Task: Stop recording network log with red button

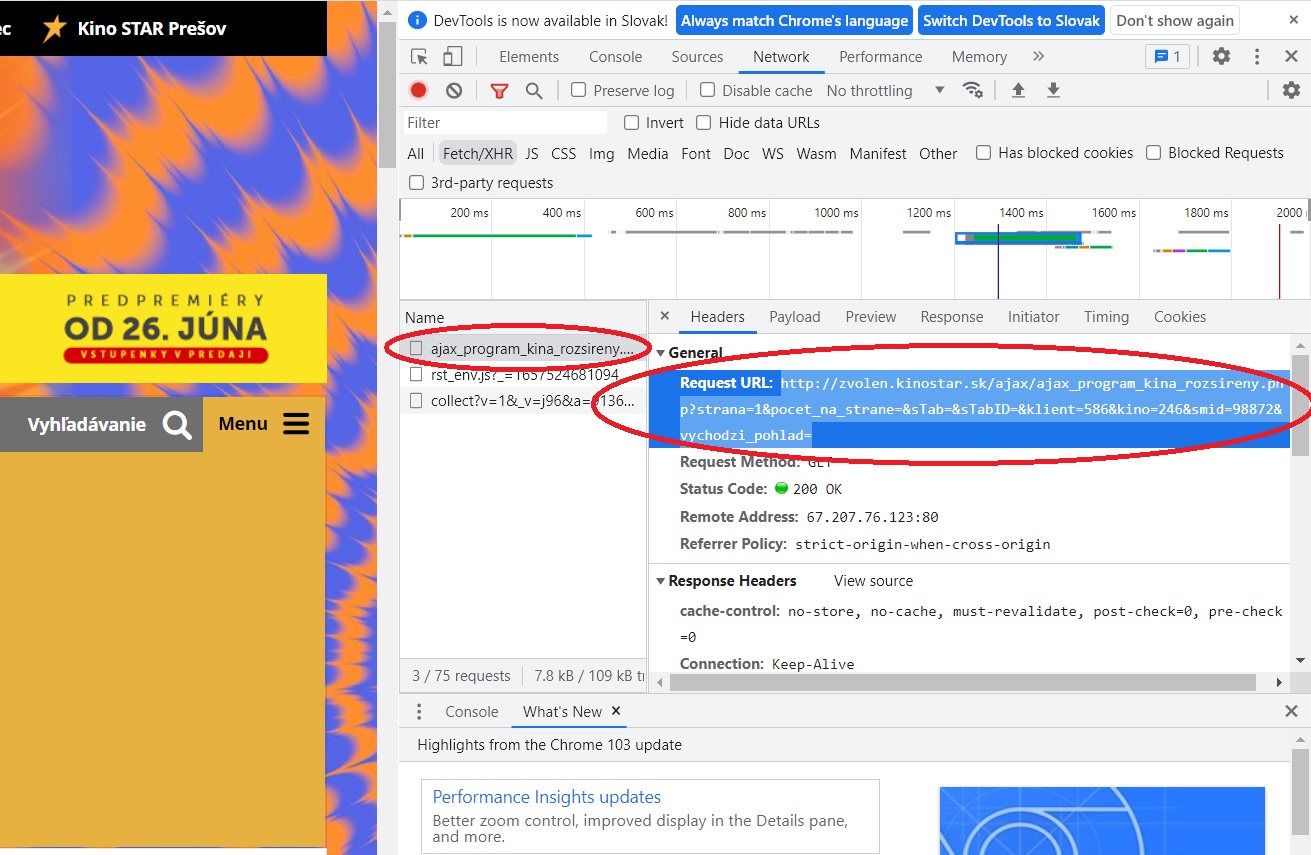Action: (418, 90)
